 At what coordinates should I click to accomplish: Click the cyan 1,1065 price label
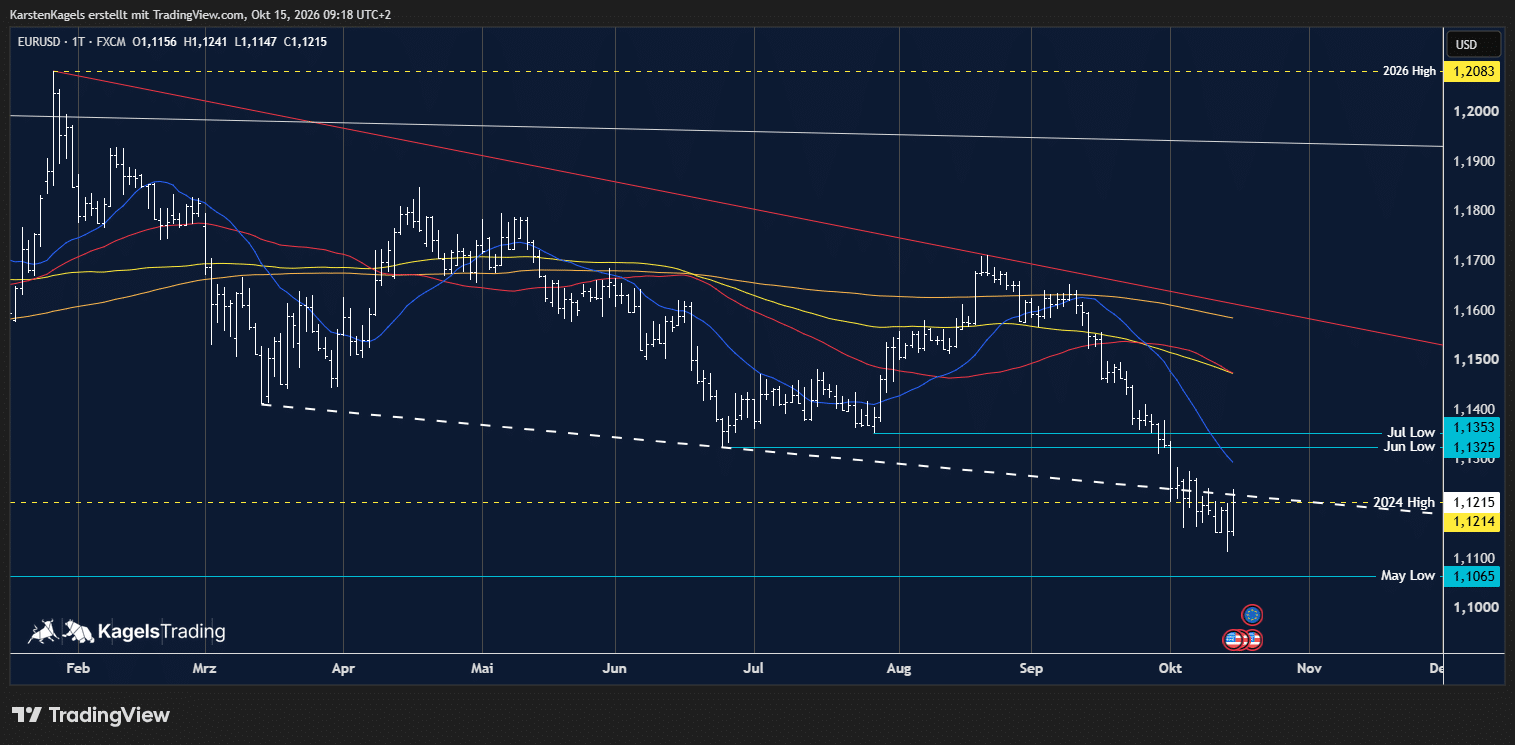point(1473,576)
